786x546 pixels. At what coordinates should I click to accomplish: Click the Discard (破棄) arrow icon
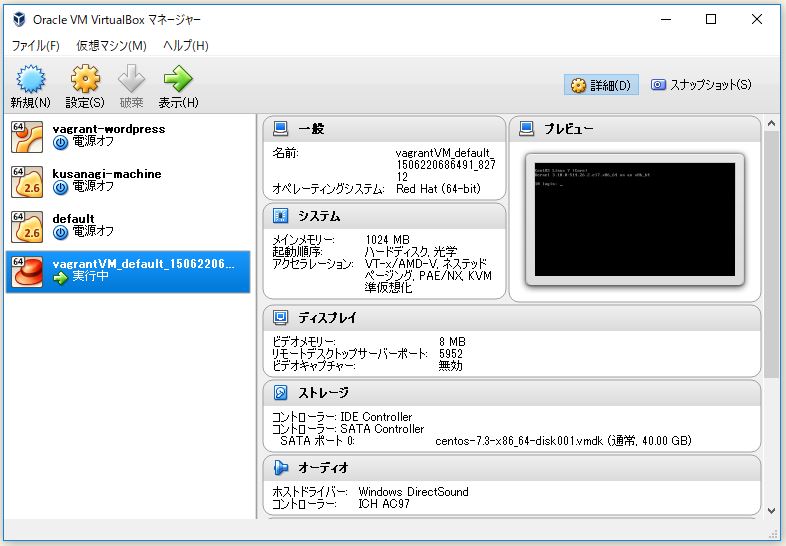[131, 79]
